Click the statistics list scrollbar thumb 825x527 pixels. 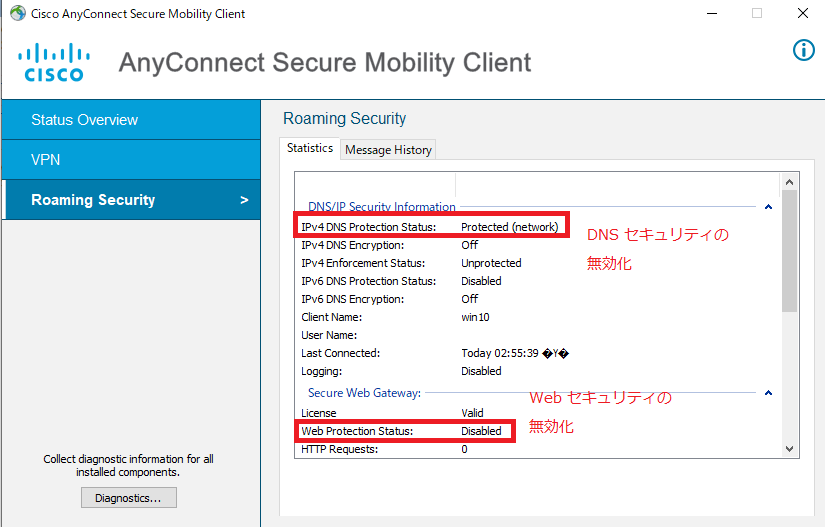789,251
